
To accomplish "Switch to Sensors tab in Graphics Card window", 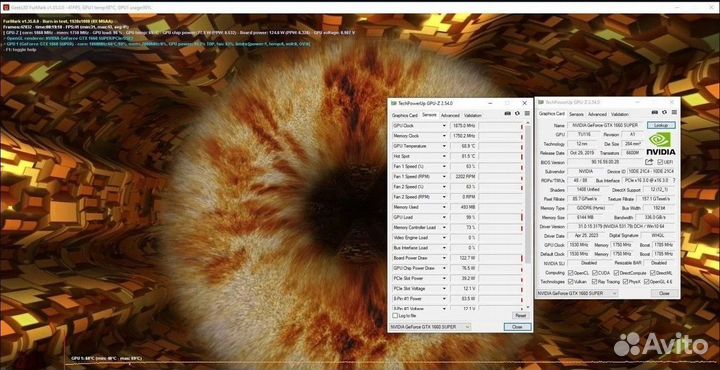I will click(576, 114).
